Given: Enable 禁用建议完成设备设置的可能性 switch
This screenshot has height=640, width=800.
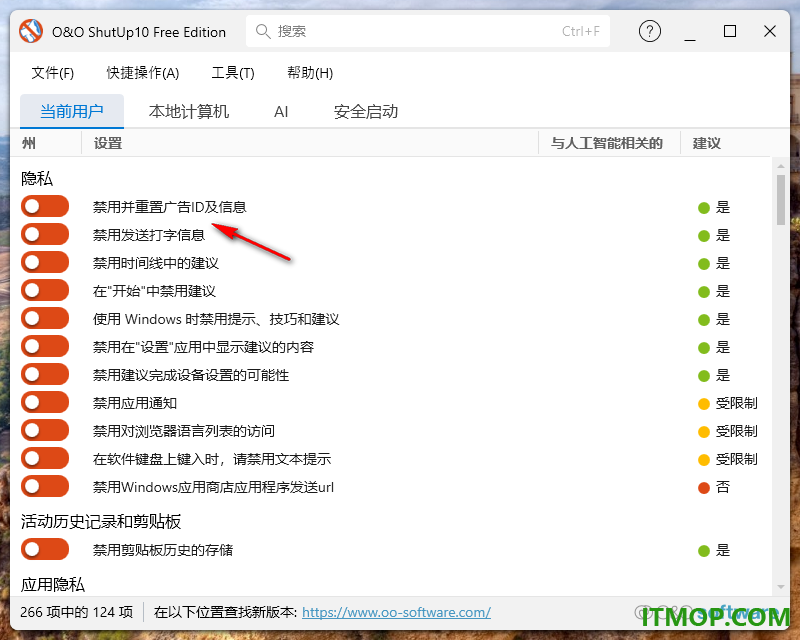Looking at the screenshot, I should tap(45, 375).
